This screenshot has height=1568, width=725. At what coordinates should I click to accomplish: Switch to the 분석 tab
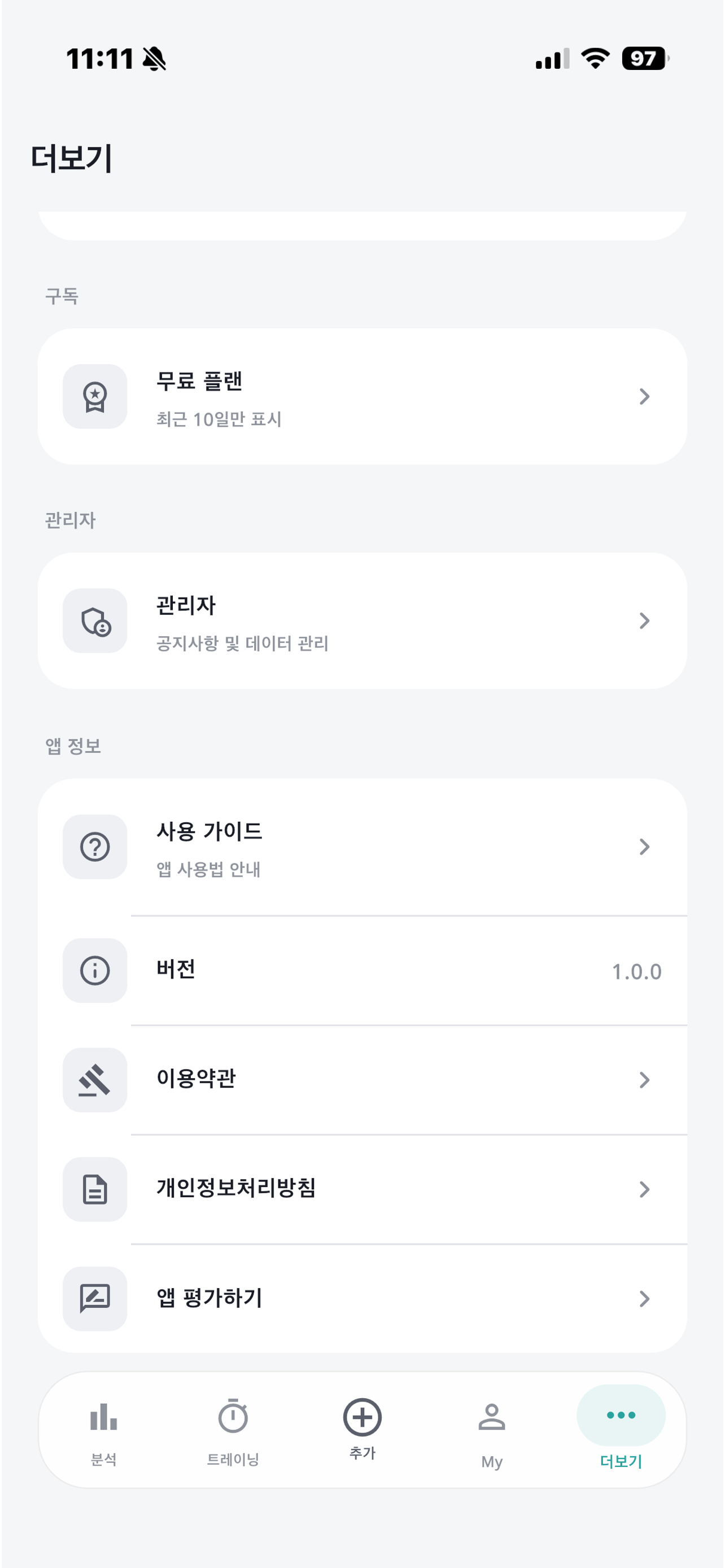pos(103,1434)
